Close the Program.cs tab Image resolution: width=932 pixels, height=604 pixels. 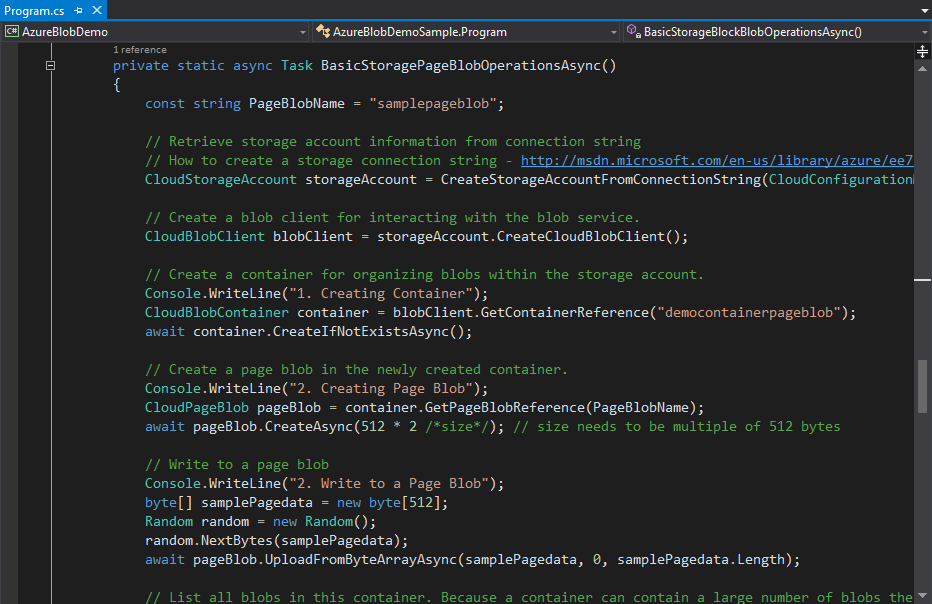95,10
